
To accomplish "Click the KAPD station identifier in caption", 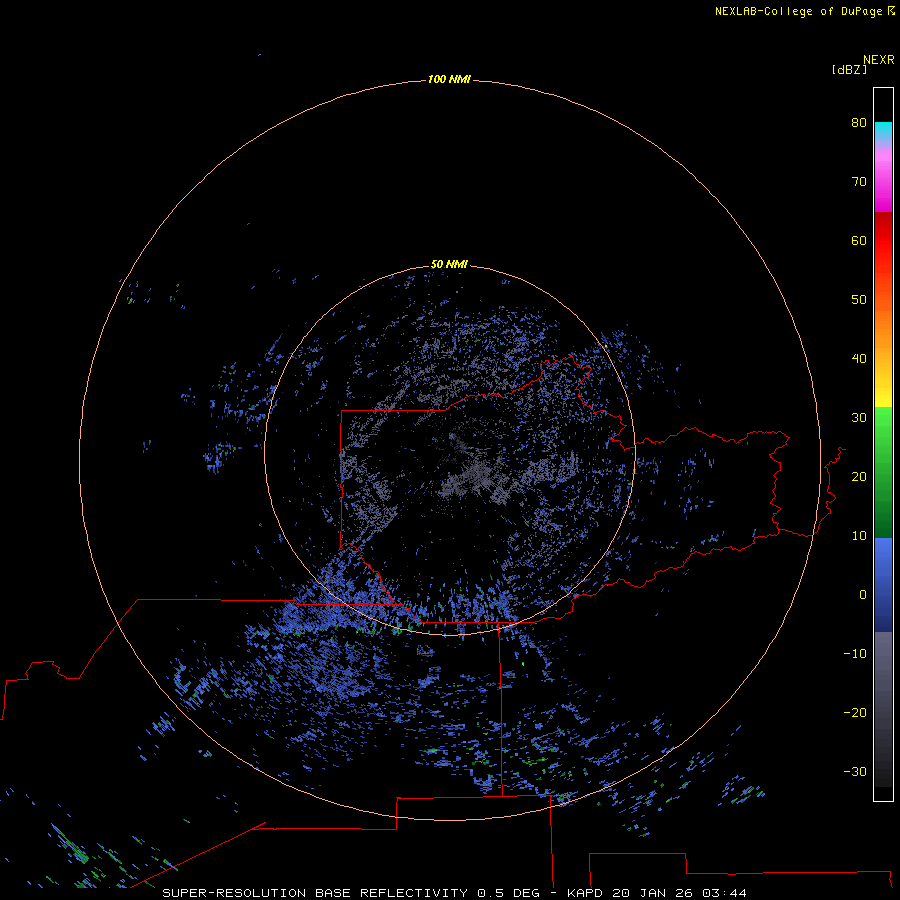I will tap(584, 893).
